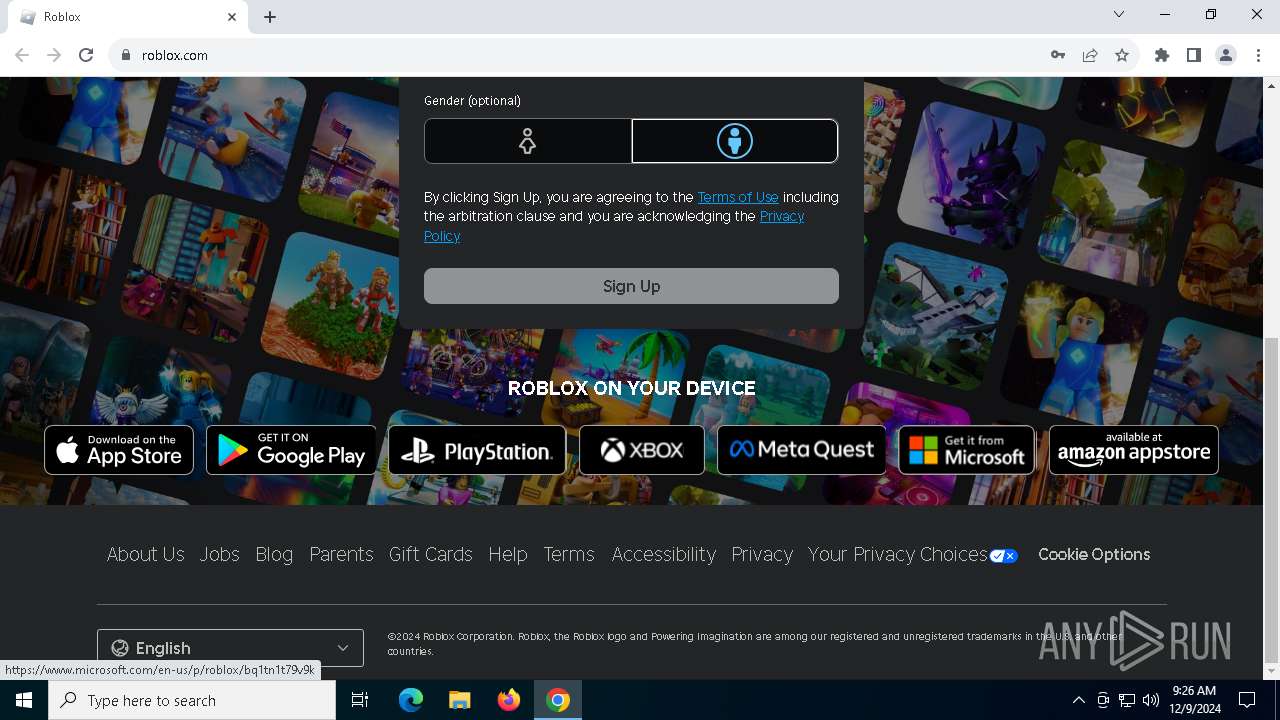The image size is (1280, 720).
Task: Close the Roblox tab
Action: coord(232,17)
